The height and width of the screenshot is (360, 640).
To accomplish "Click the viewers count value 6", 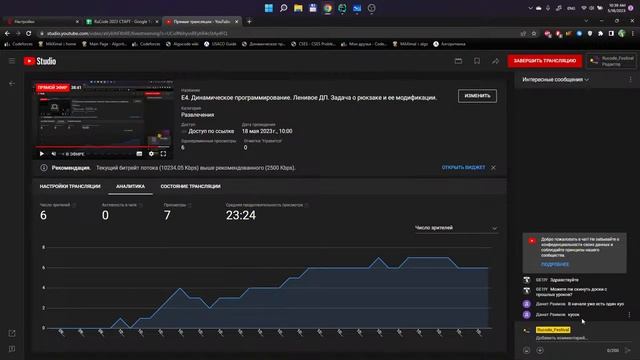I will pos(43,216).
